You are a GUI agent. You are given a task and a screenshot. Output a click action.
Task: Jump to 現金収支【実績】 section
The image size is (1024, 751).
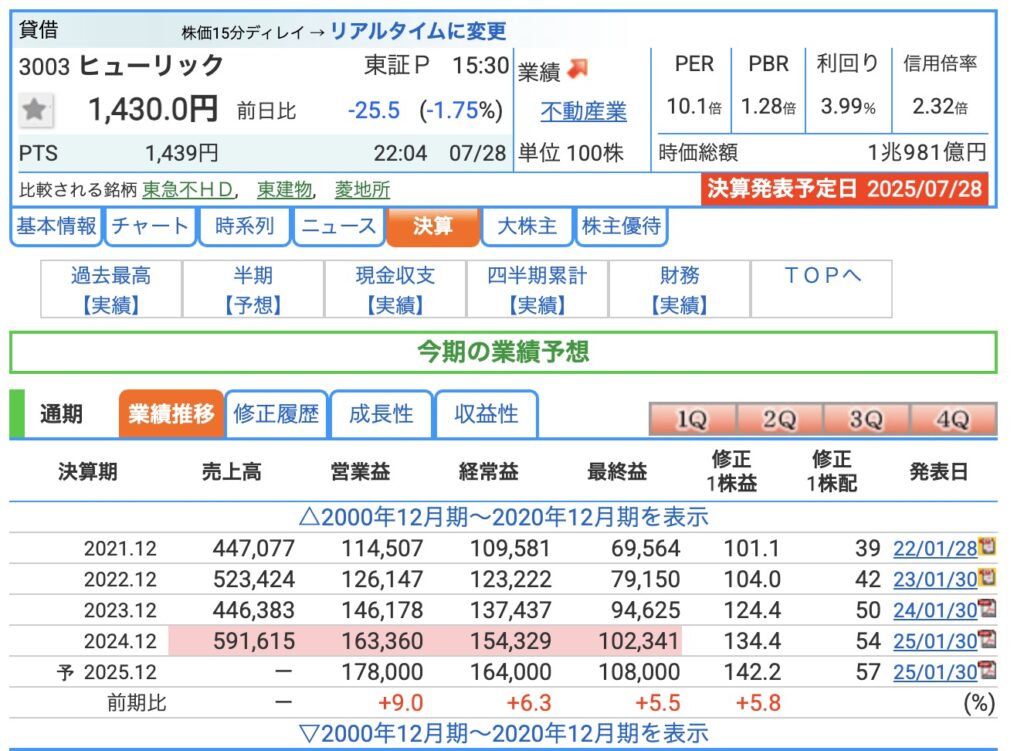pyautogui.click(x=395, y=289)
